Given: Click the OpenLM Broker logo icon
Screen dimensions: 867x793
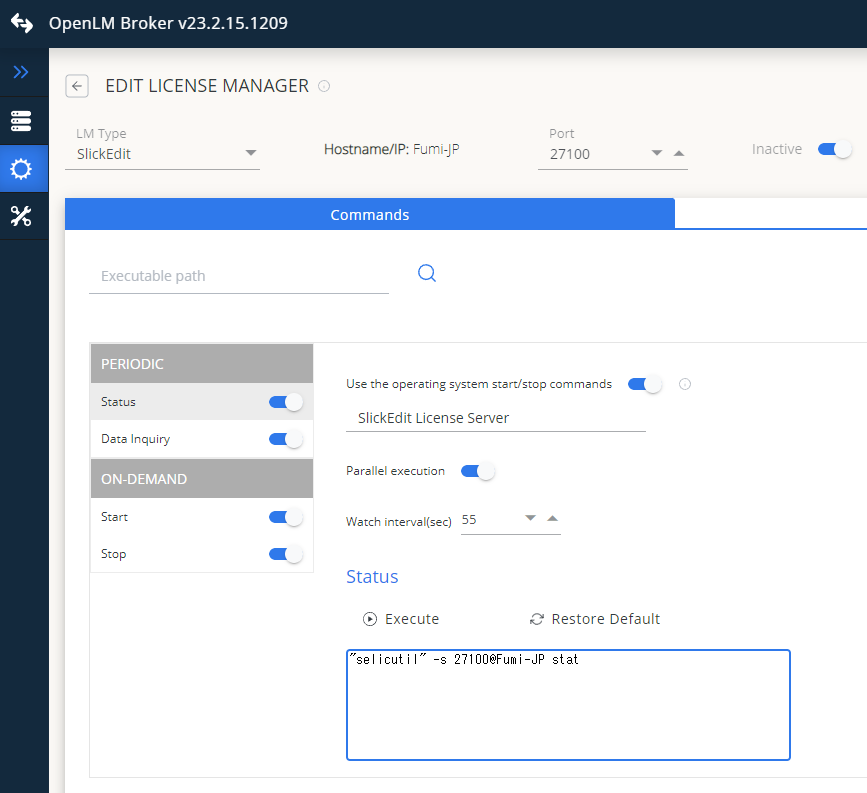Looking at the screenshot, I should [x=21, y=21].
